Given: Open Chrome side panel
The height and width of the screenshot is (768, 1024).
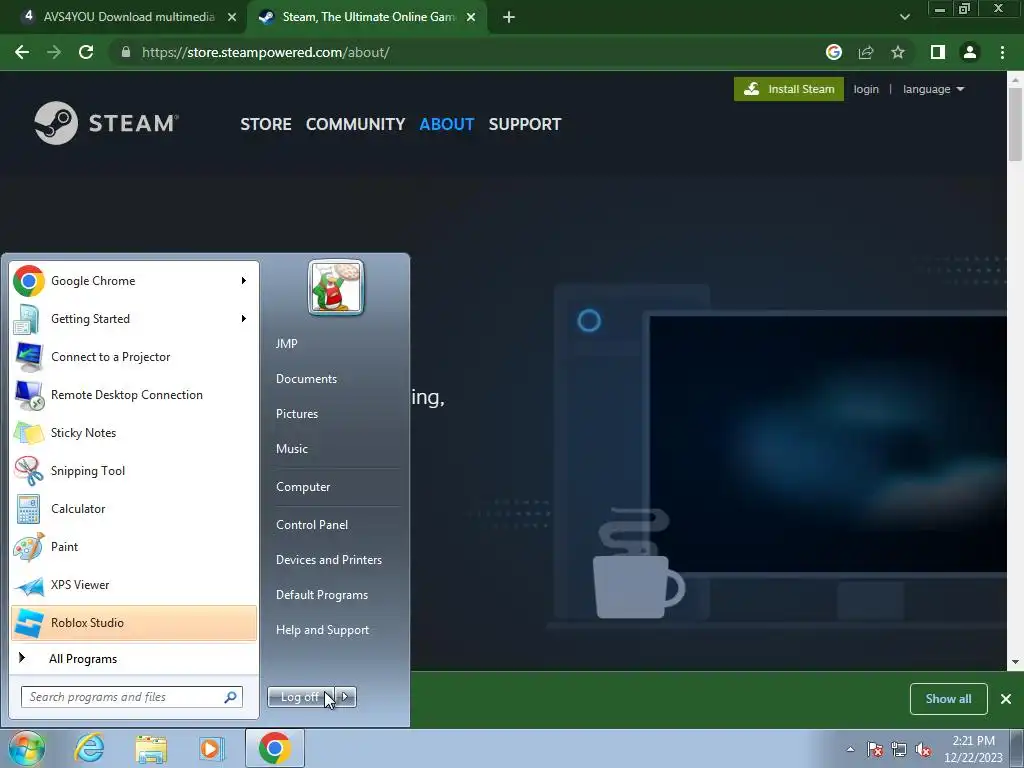Looking at the screenshot, I should click(938, 52).
